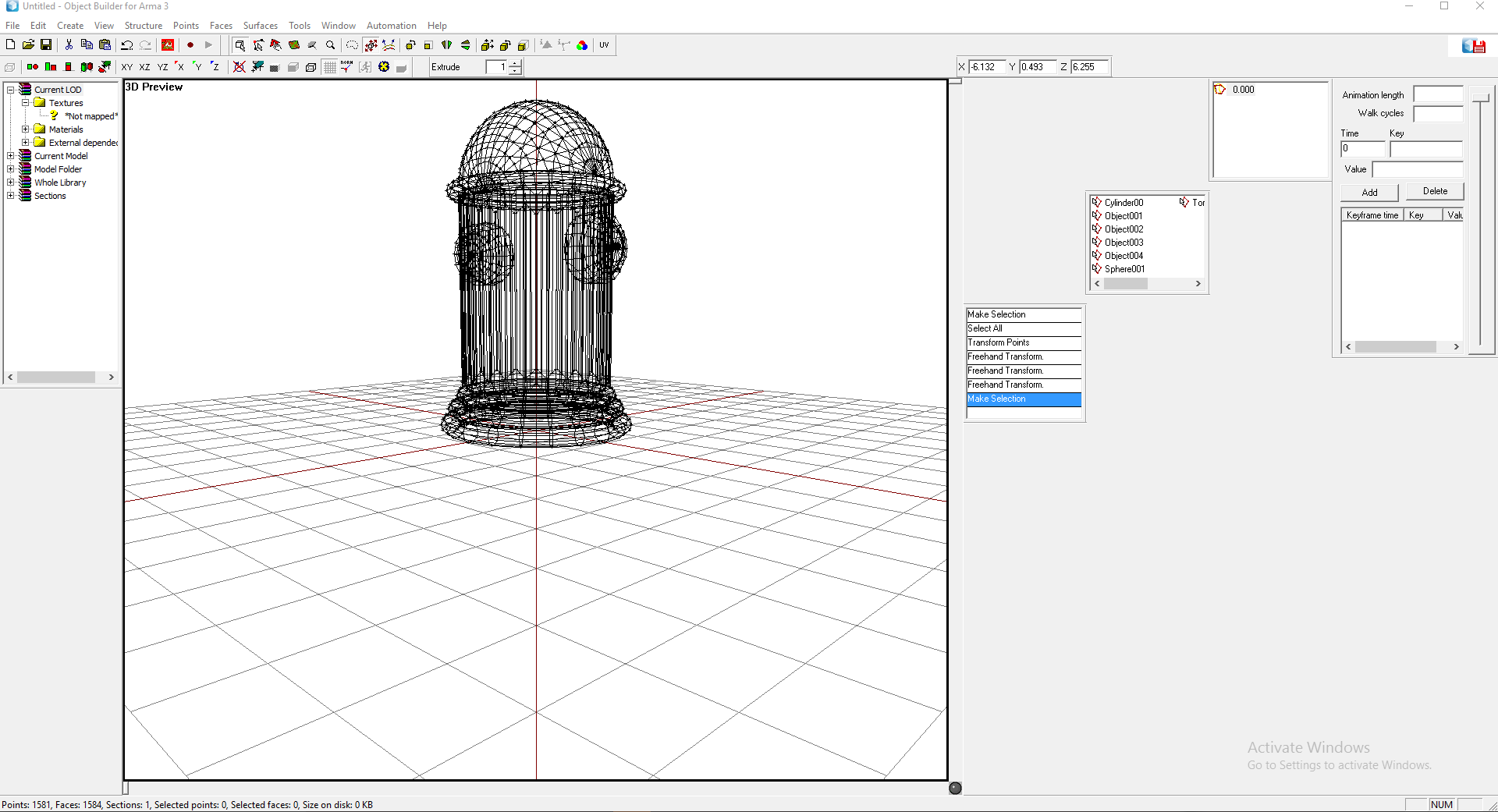
Task: Toggle the lasso selection mode button
Action: (x=352, y=45)
